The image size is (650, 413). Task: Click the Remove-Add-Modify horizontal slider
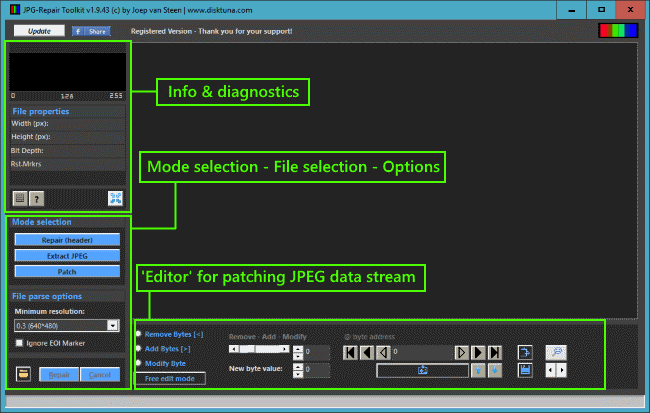click(260, 351)
